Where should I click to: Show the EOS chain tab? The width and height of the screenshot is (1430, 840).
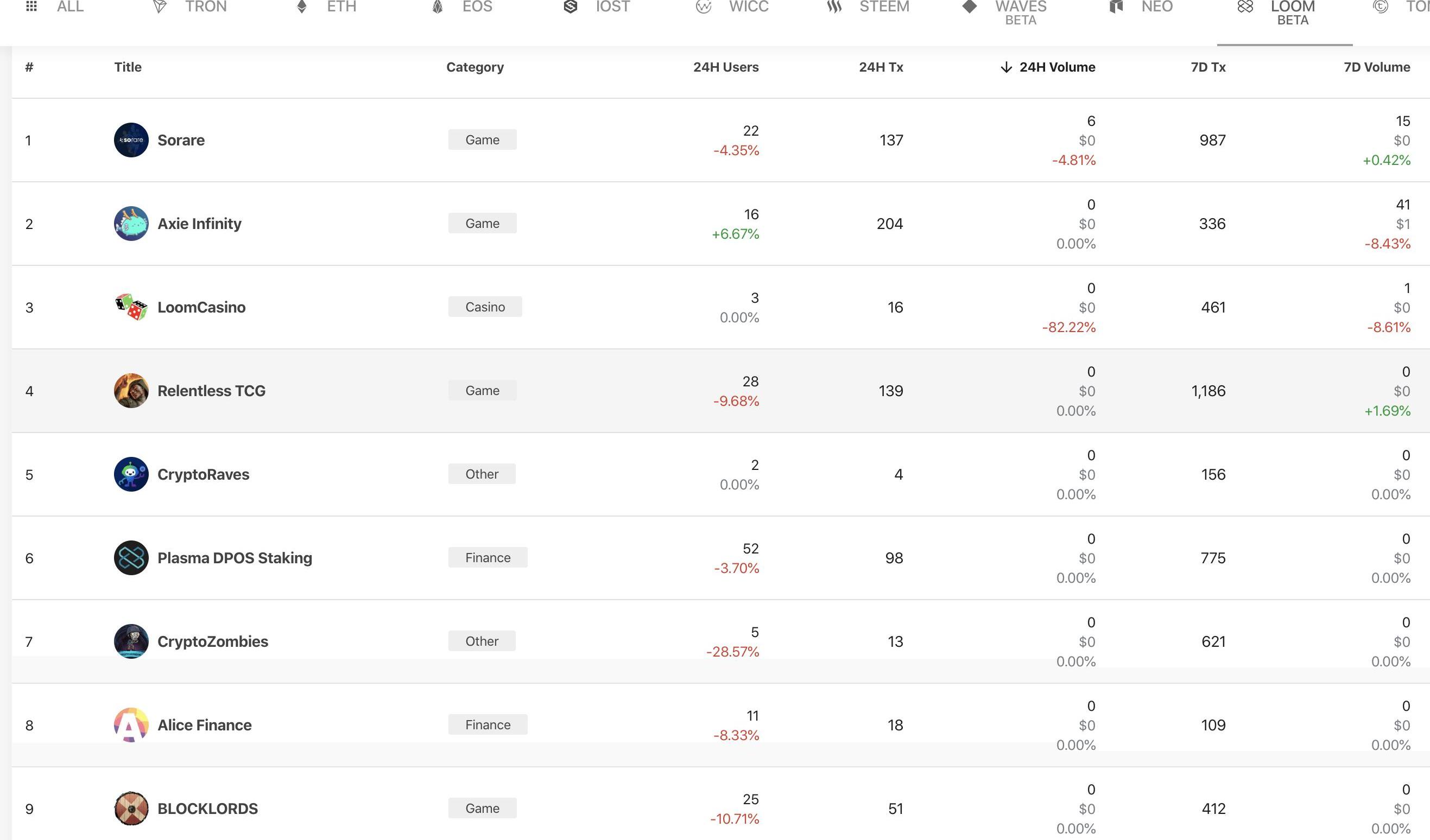463,7
